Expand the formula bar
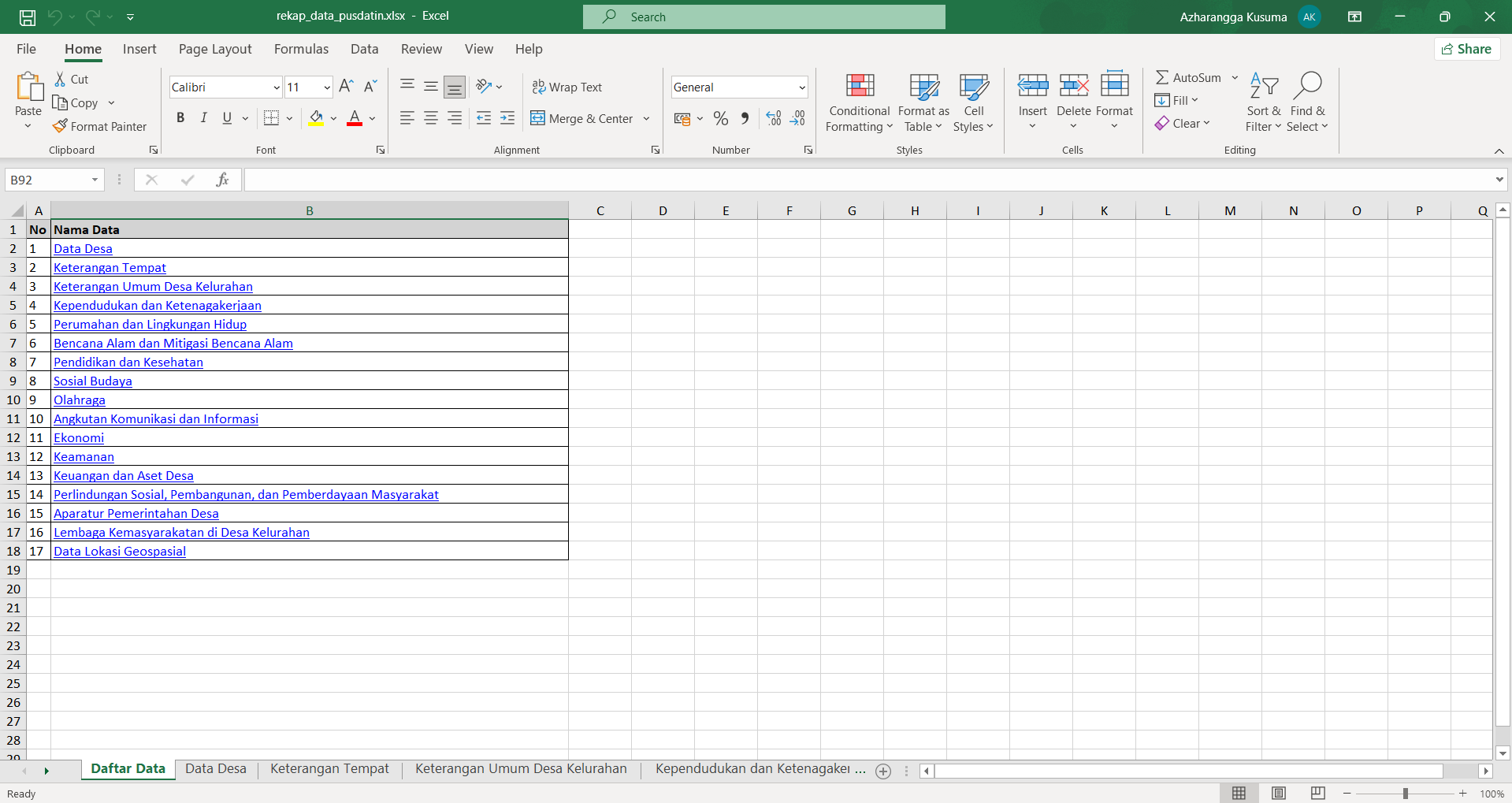 tap(1499, 180)
